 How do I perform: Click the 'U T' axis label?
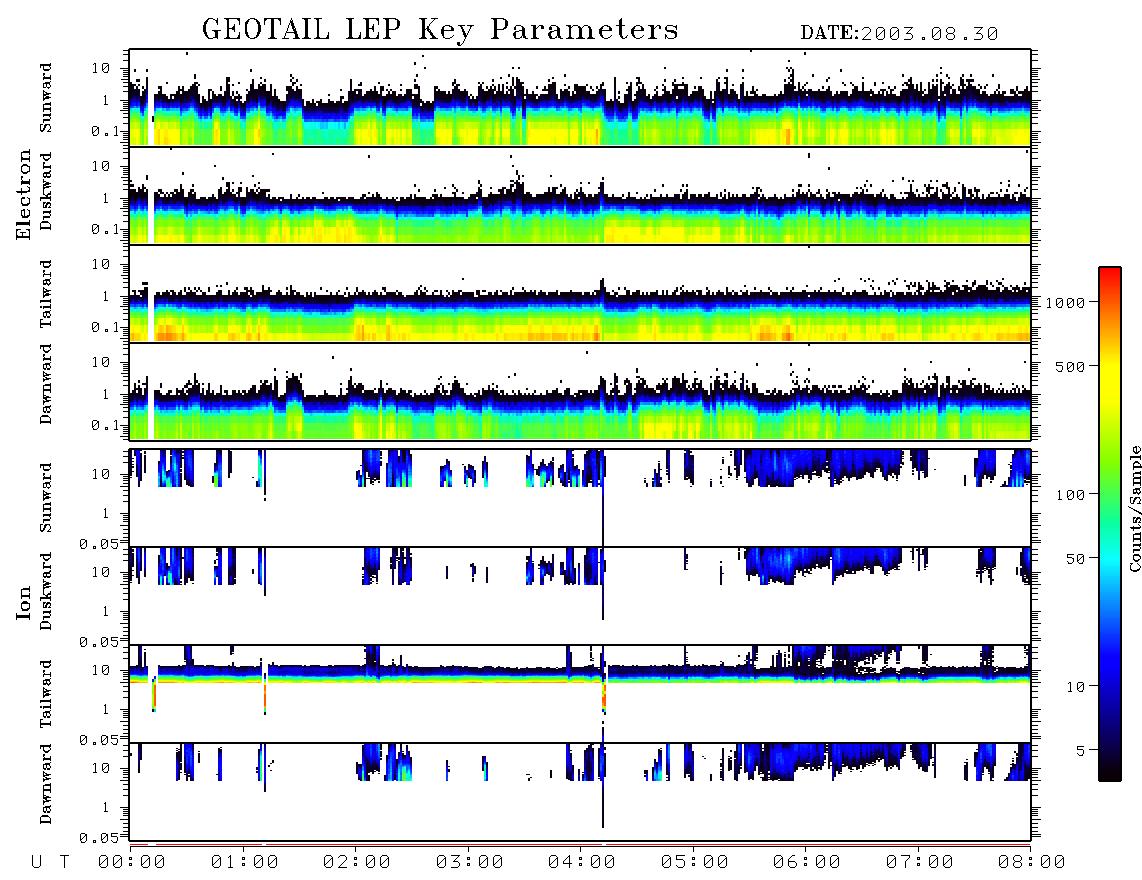coord(50,863)
